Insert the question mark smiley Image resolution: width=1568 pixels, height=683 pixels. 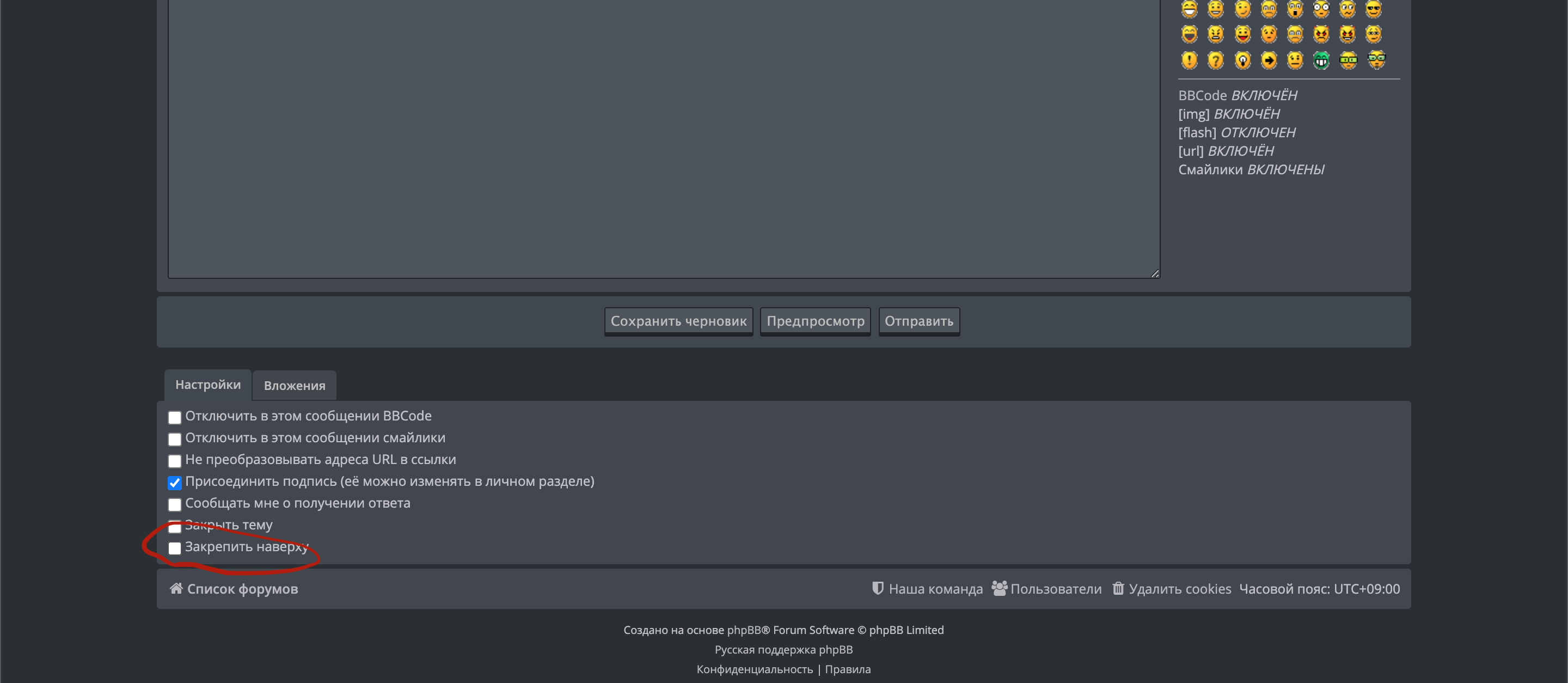point(1215,60)
